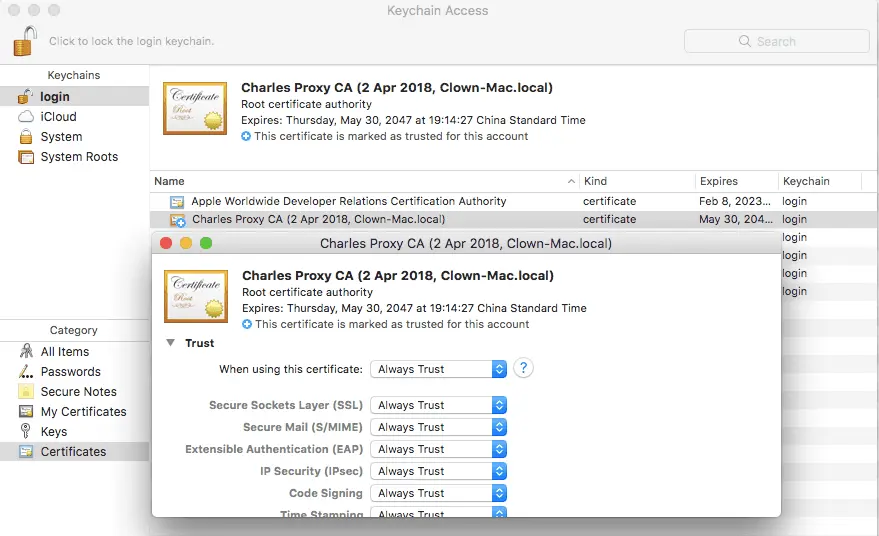
Task: Click the Search field
Action: [776, 41]
